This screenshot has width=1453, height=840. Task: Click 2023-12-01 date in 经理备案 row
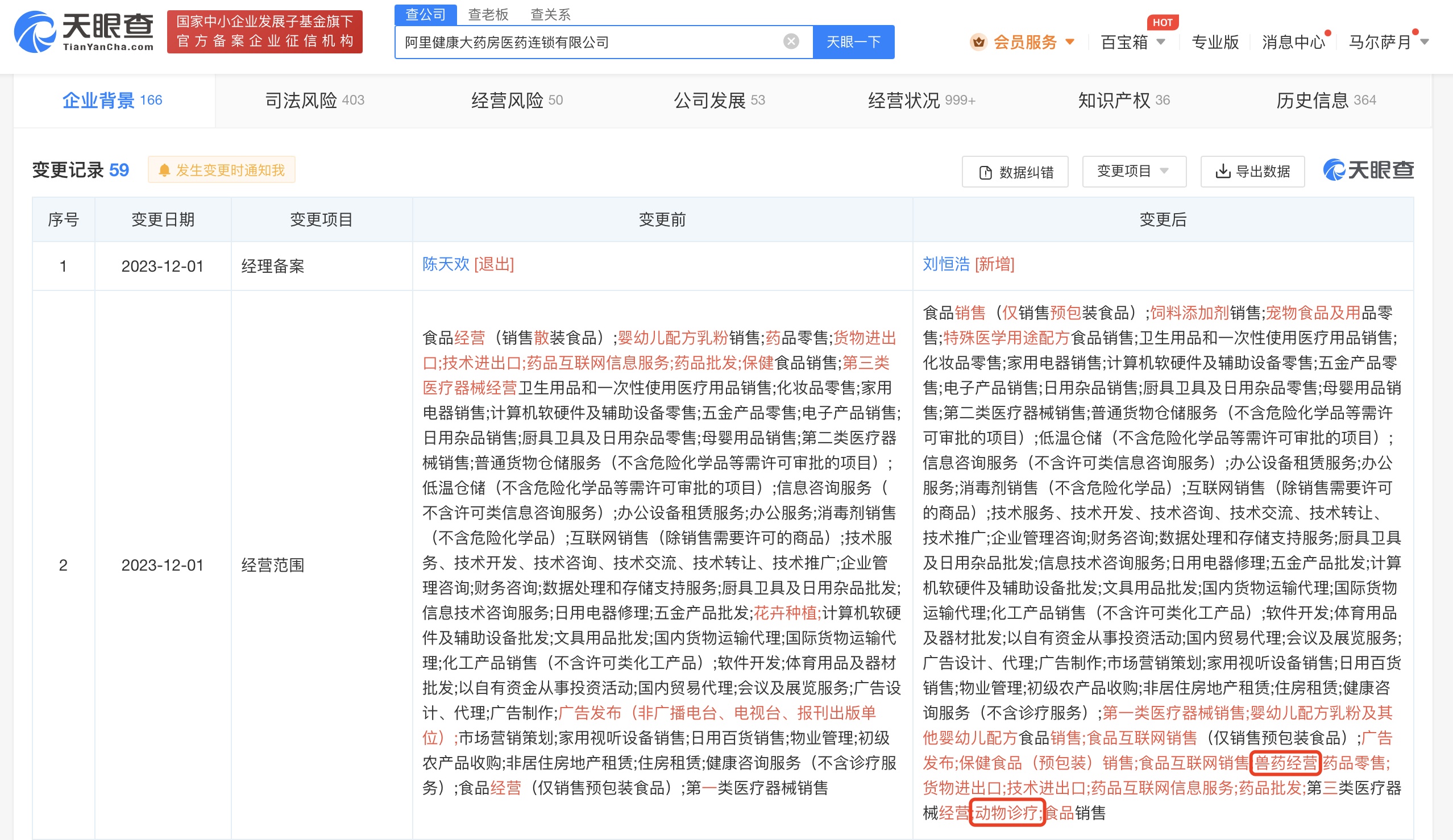tap(163, 267)
